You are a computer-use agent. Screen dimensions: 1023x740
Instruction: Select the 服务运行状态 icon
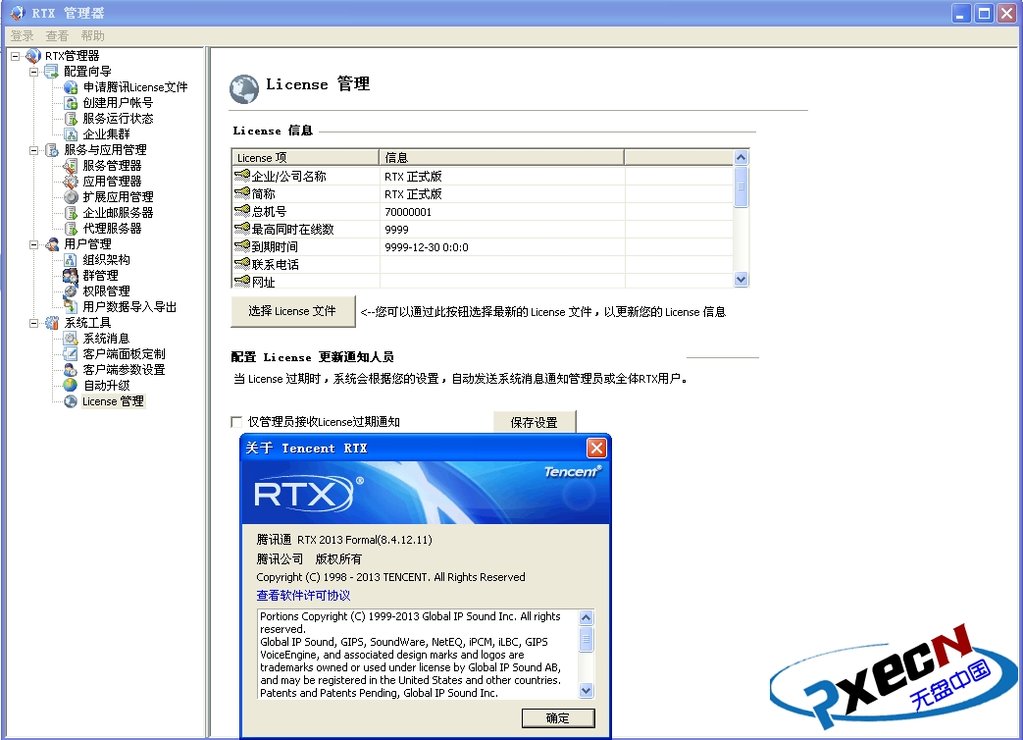(x=71, y=119)
